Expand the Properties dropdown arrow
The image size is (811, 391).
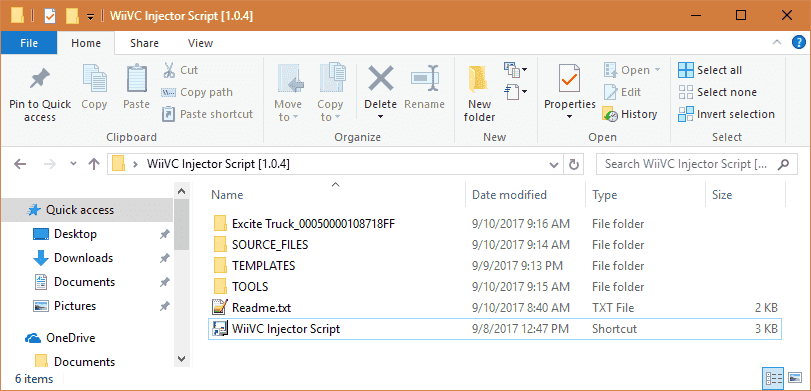[x=569, y=117]
